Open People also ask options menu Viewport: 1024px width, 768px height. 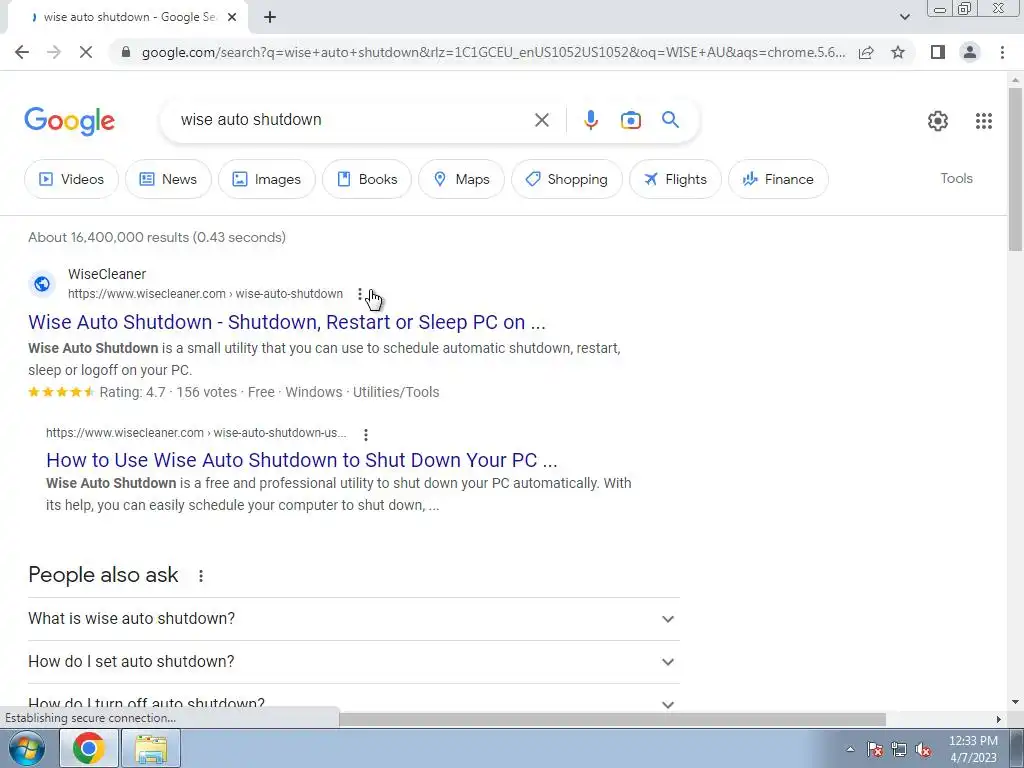point(200,575)
